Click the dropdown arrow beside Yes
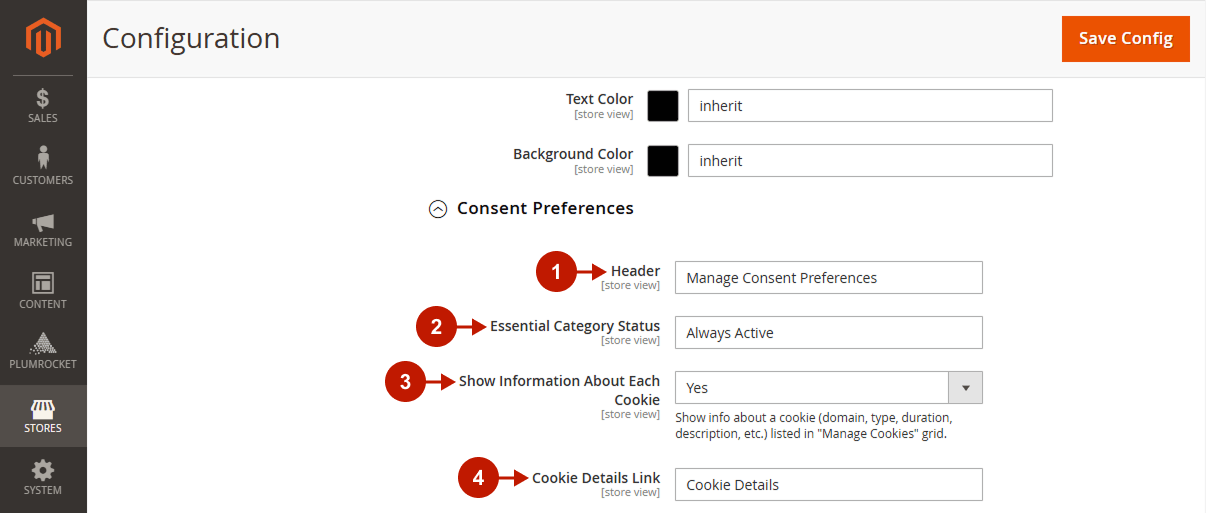 tap(965, 387)
